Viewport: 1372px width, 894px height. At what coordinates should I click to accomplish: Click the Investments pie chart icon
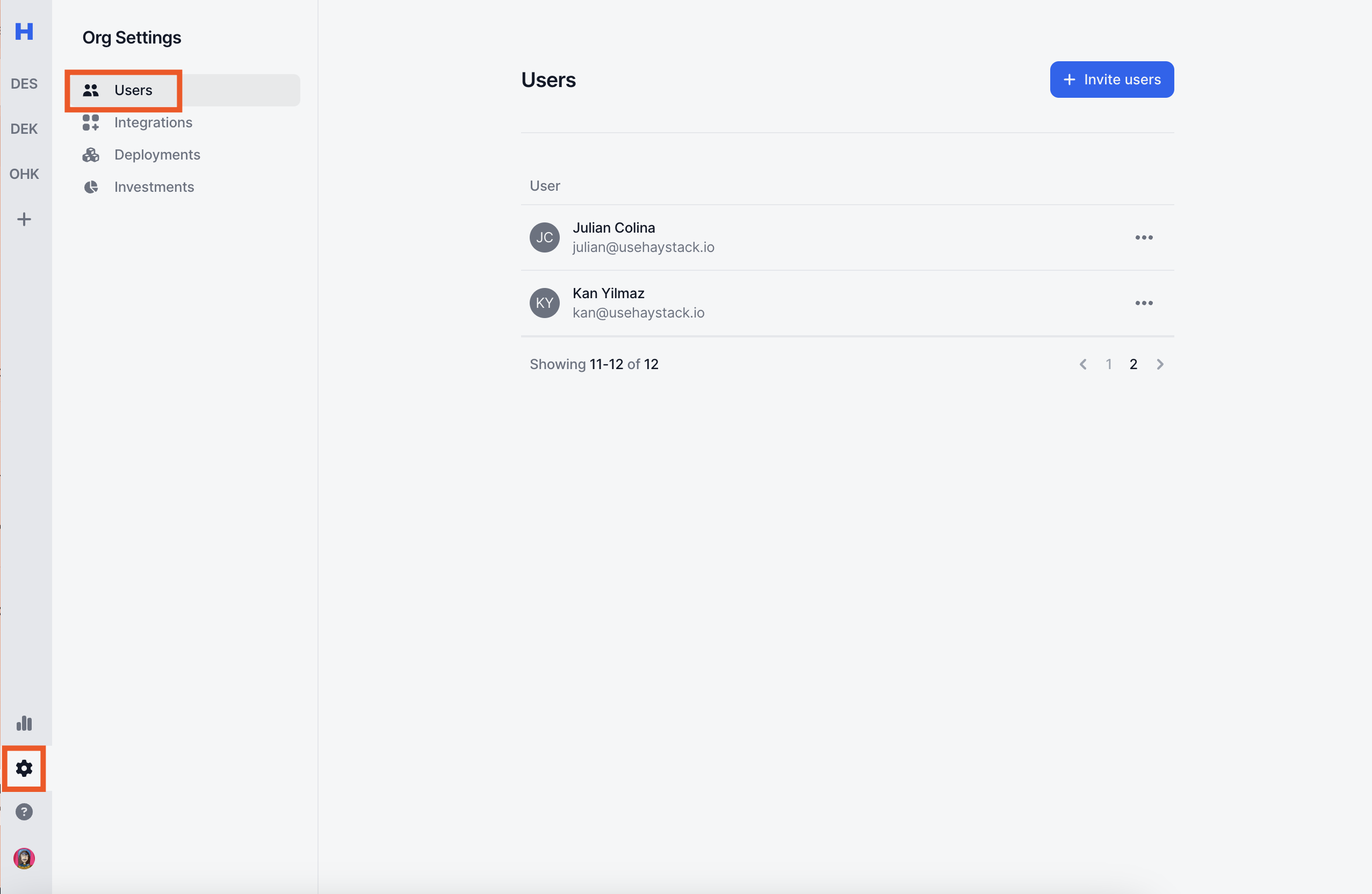pos(90,187)
